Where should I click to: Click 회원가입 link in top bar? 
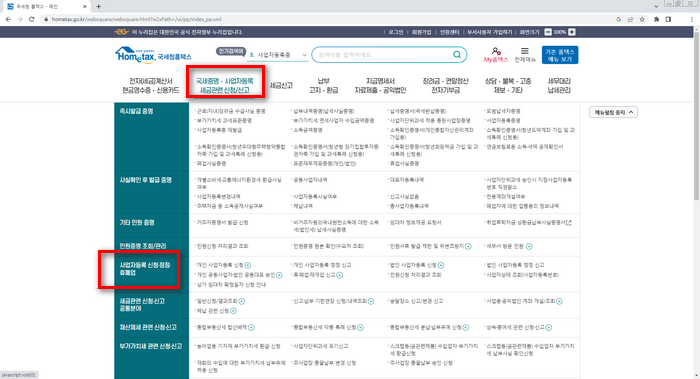click(421, 32)
